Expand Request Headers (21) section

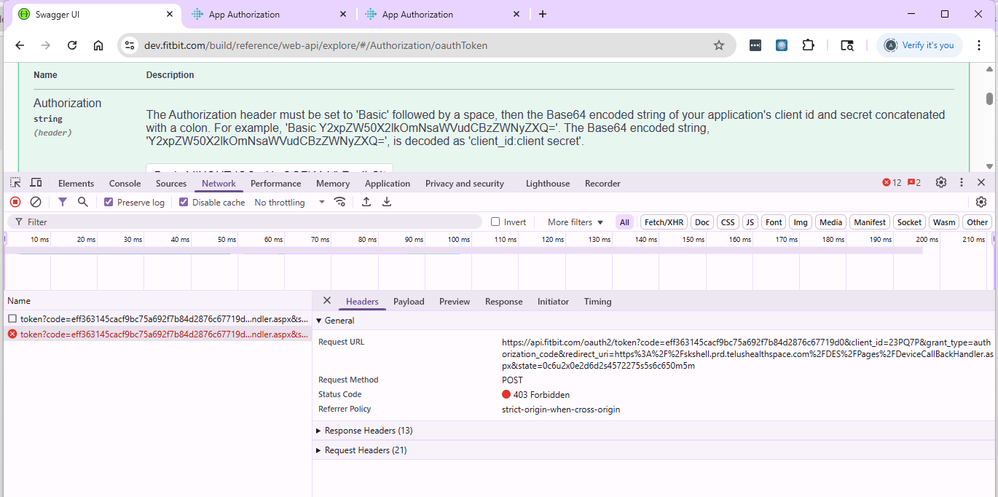tap(361, 451)
